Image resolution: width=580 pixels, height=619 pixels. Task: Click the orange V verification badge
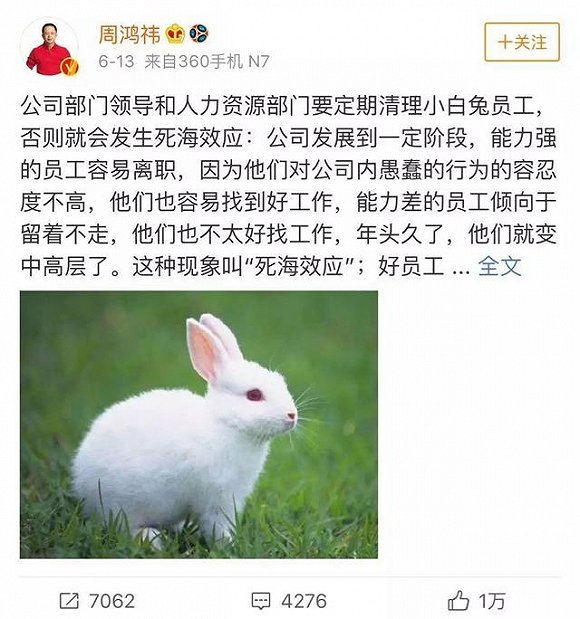pos(70,66)
